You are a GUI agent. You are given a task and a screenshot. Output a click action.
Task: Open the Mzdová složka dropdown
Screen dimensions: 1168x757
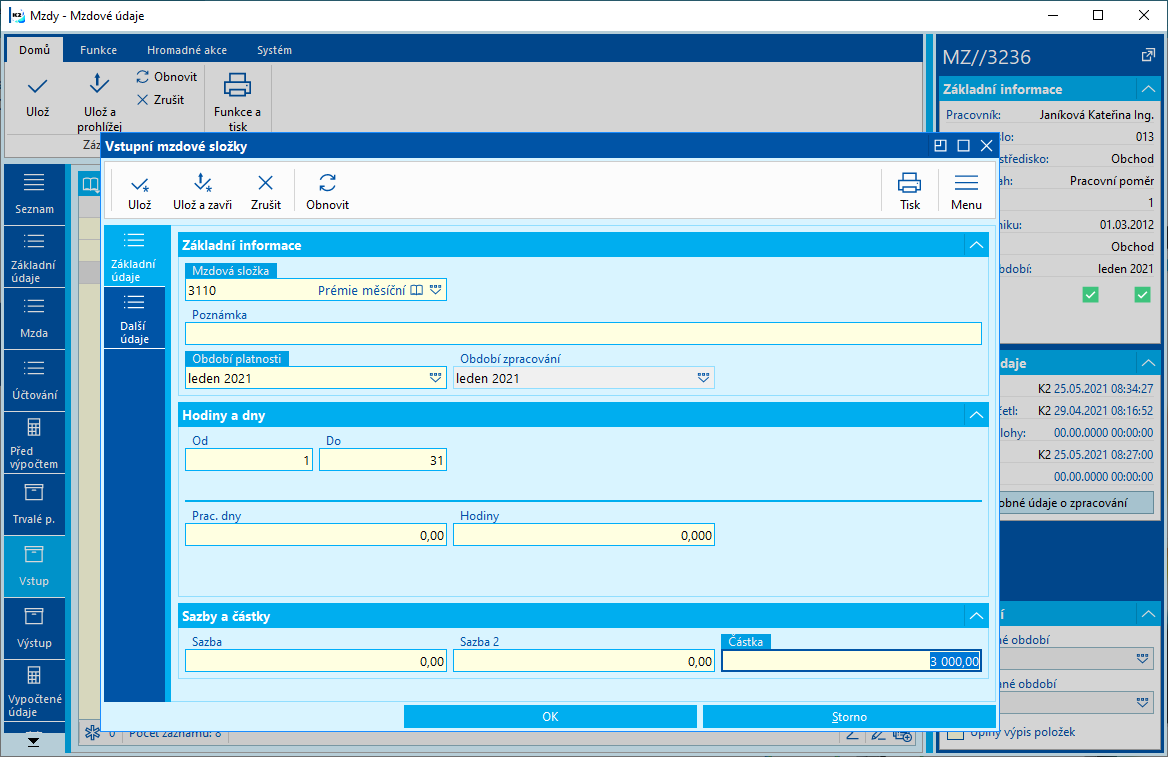(x=436, y=290)
